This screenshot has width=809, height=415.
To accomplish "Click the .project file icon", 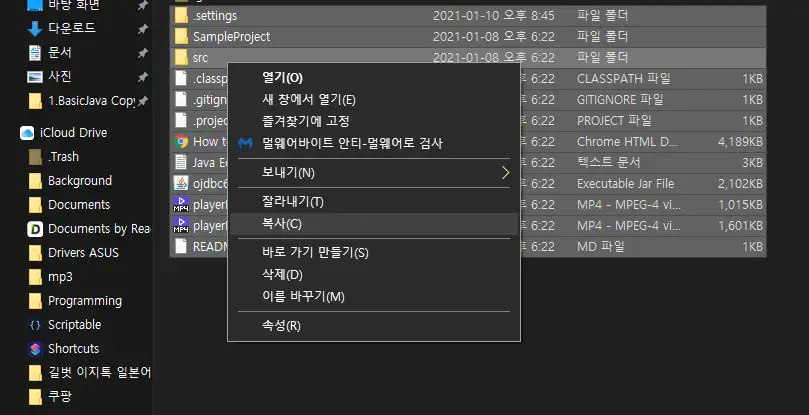I will 181,120.
